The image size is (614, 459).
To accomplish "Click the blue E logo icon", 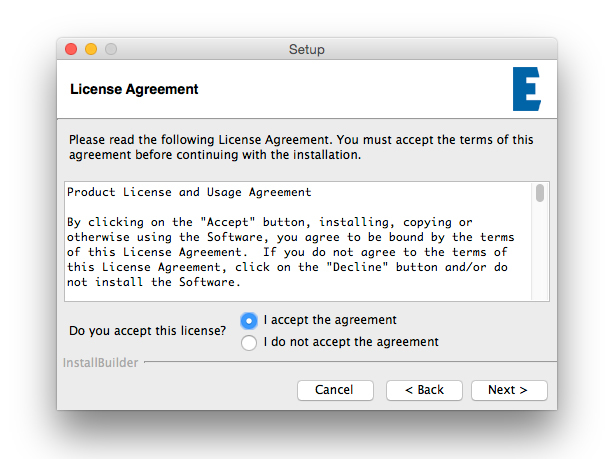I will (526, 90).
